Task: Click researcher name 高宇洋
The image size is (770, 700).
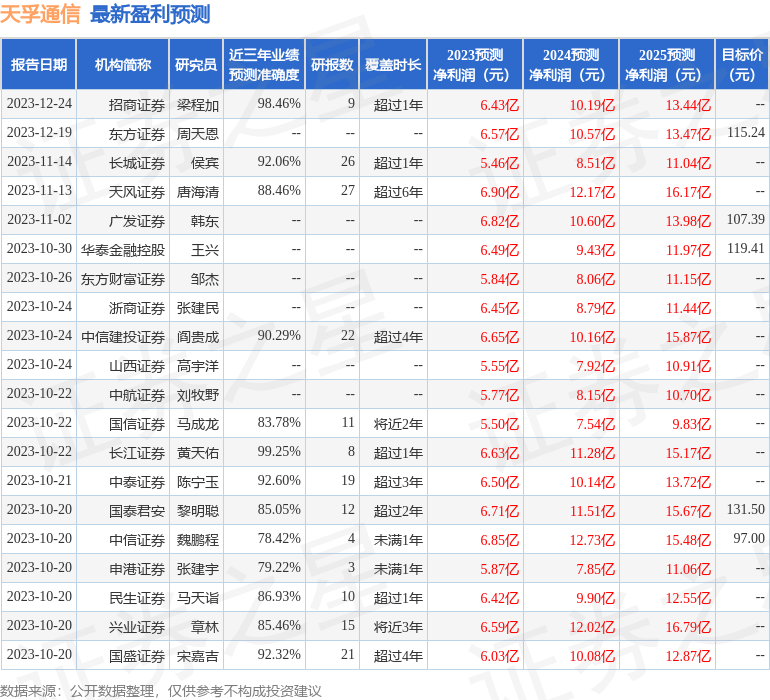Action: pos(198,366)
